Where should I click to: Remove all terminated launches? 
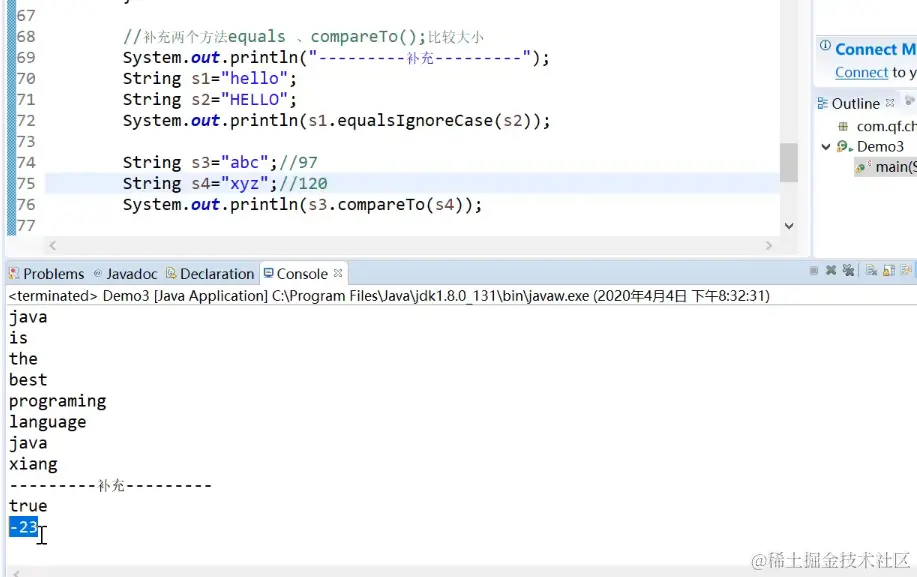[x=848, y=273]
